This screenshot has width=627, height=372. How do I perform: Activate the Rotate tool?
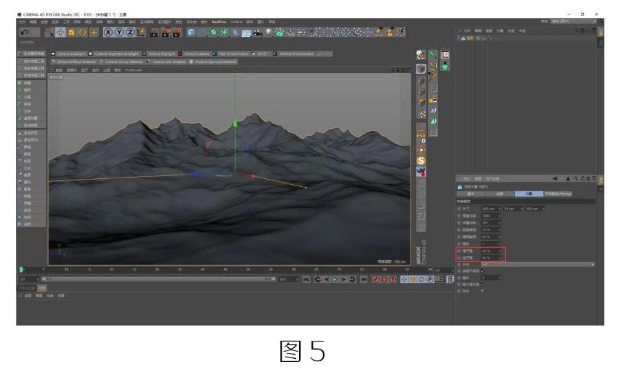click(x=83, y=32)
